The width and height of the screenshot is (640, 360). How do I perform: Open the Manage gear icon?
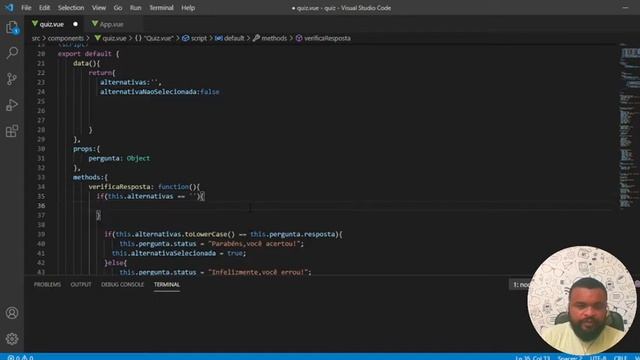(x=12, y=339)
